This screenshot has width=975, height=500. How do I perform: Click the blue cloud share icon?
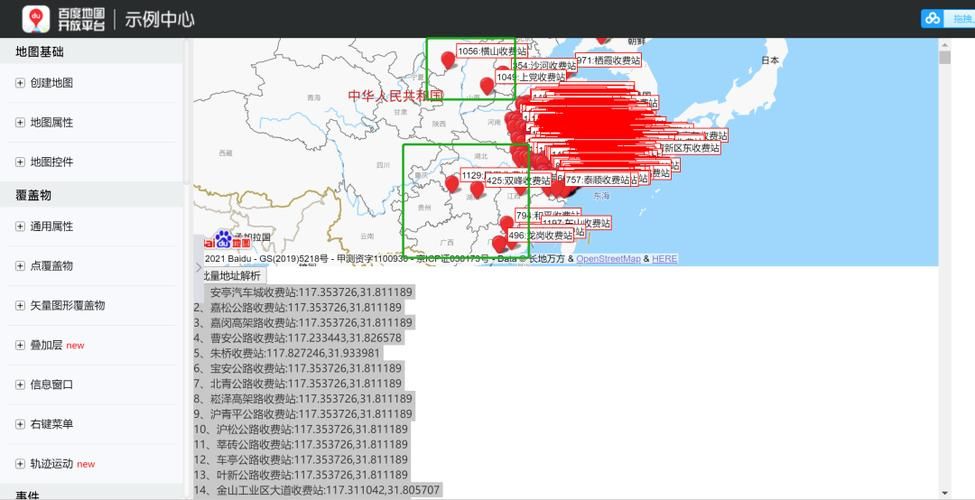coord(932,19)
